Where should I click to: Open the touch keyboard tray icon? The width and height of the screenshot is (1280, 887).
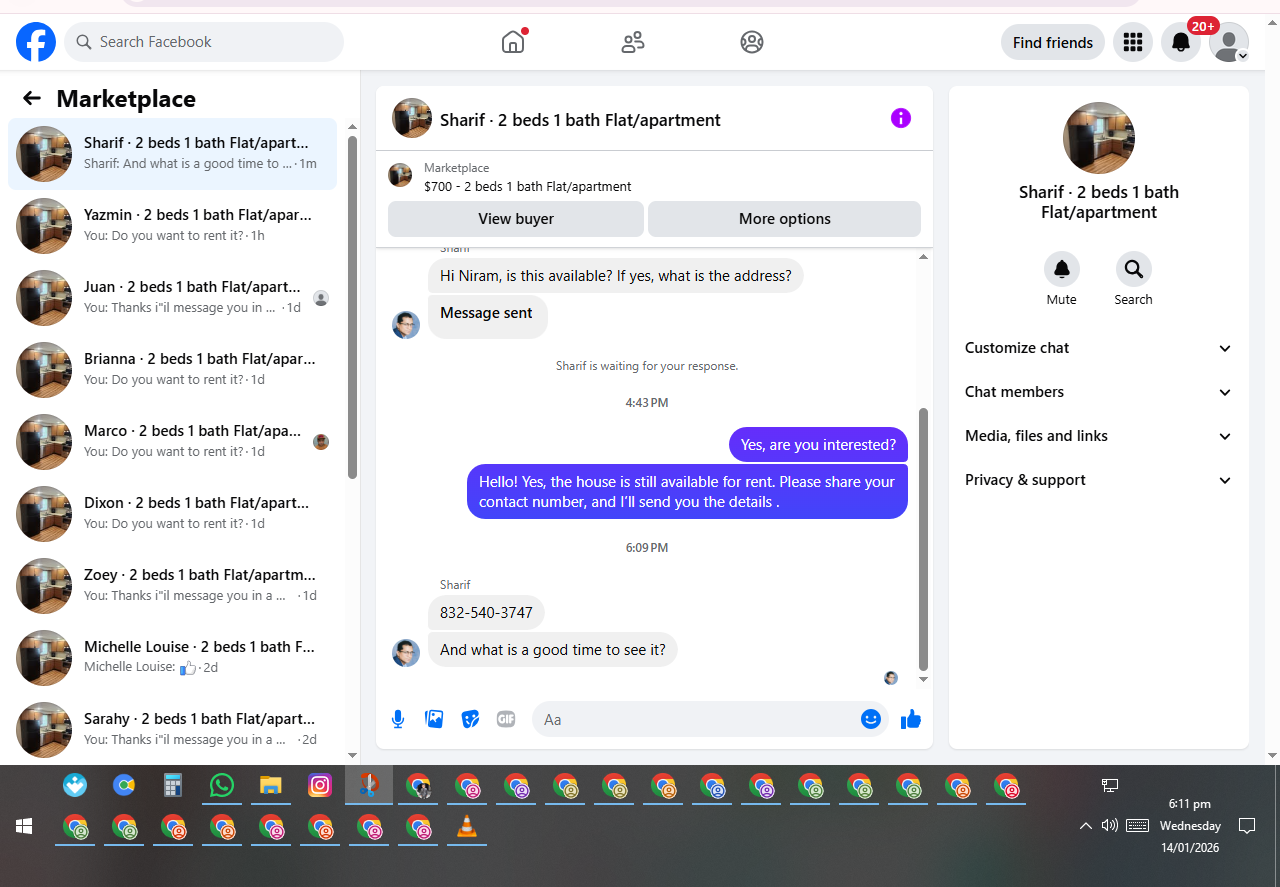(x=1137, y=826)
